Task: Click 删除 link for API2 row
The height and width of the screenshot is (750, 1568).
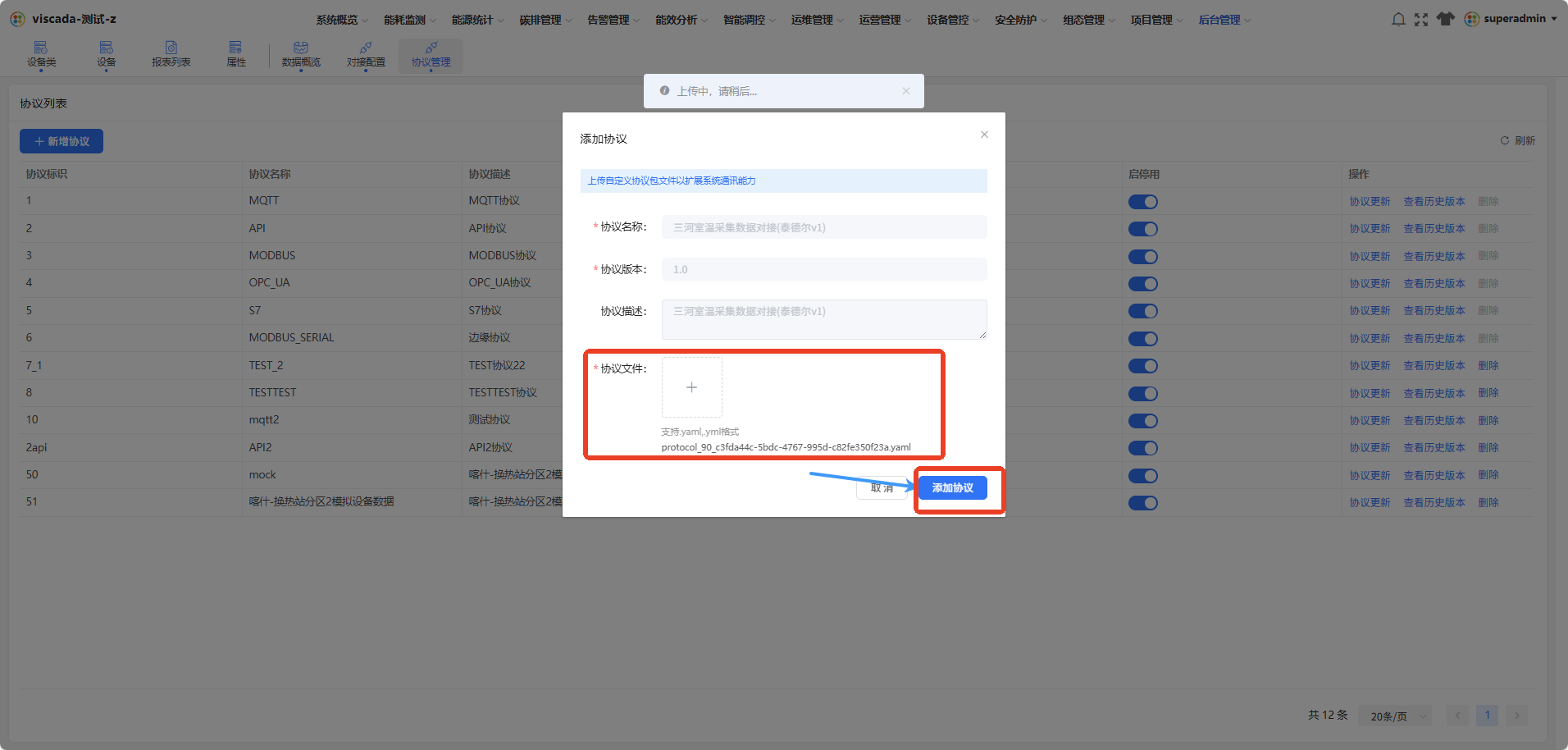Action: [x=1488, y=448]
